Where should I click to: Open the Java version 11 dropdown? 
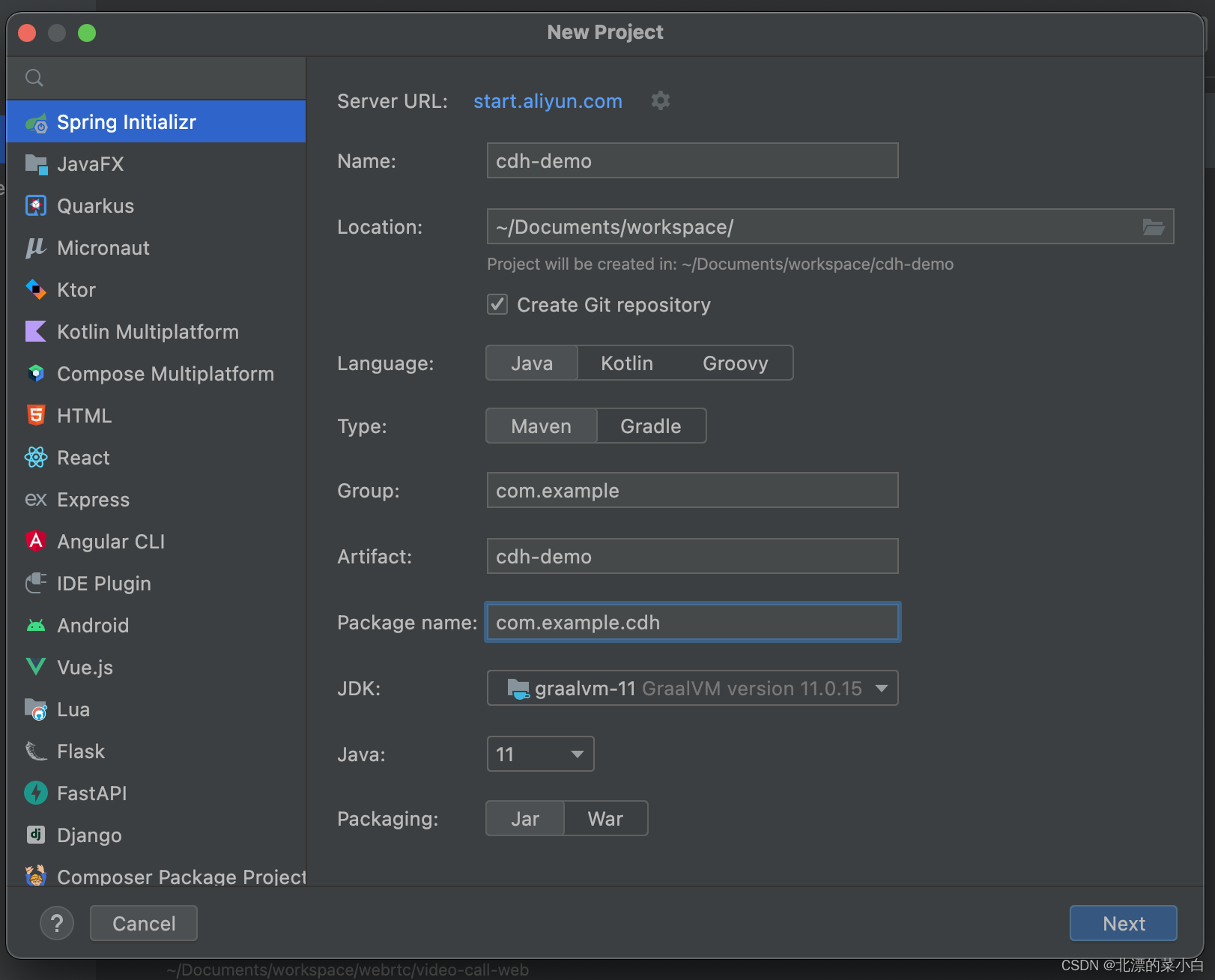[540, 754]
